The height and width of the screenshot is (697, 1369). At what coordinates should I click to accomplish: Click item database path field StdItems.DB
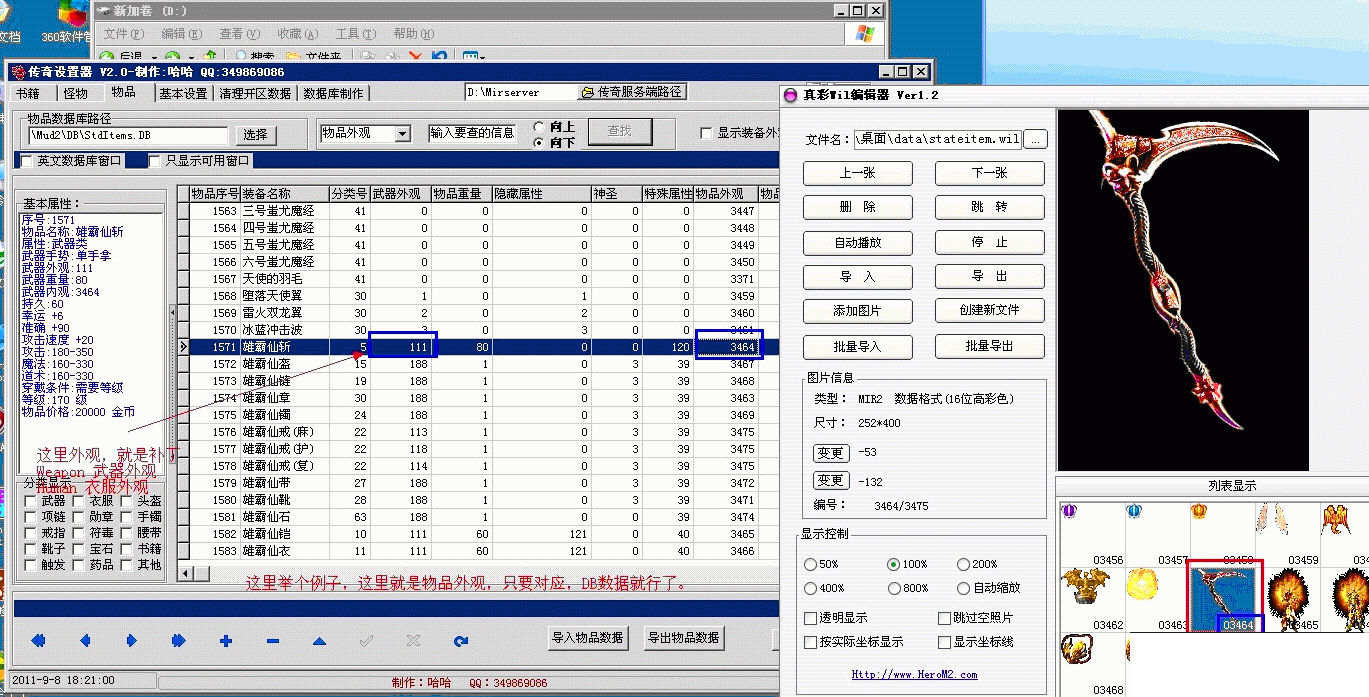pos(128,134)
